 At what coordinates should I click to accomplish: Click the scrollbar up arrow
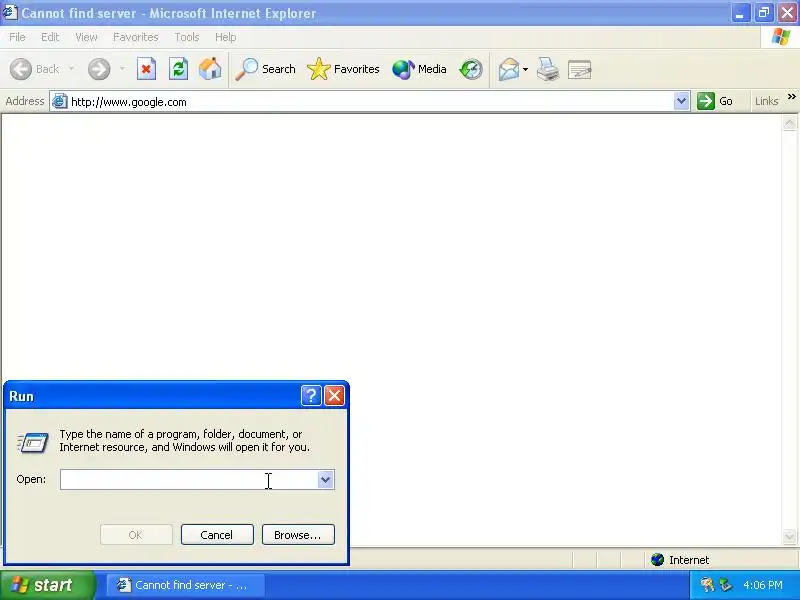click(x=789, y=123)
